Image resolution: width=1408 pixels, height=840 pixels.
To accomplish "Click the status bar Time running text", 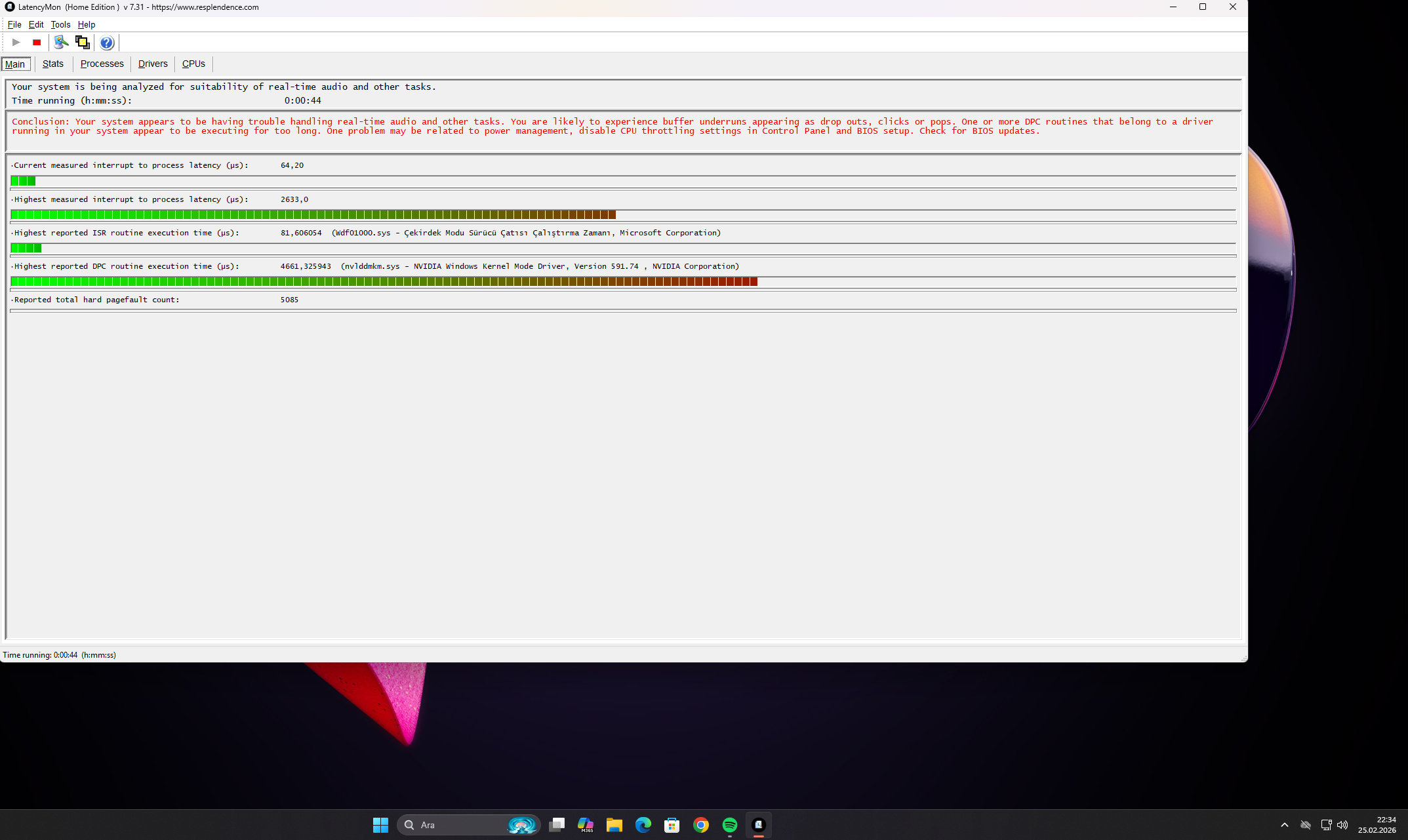I will (59, 655).
